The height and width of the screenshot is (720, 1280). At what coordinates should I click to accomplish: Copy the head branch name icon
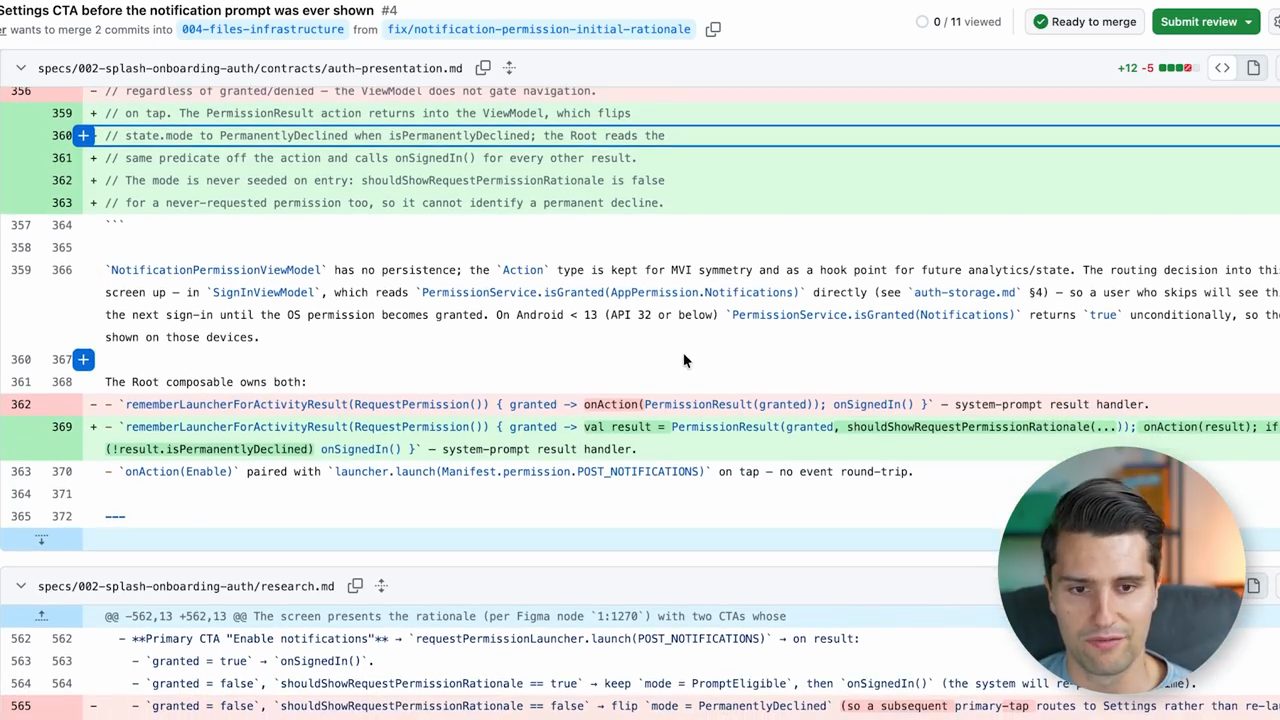713,30
